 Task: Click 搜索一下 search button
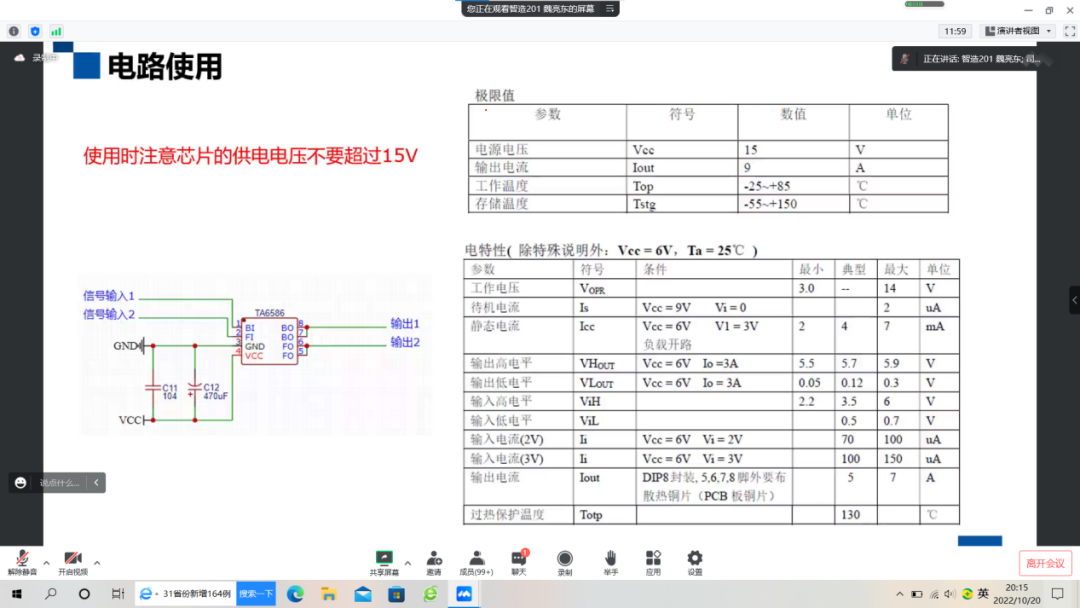(256, 594)
